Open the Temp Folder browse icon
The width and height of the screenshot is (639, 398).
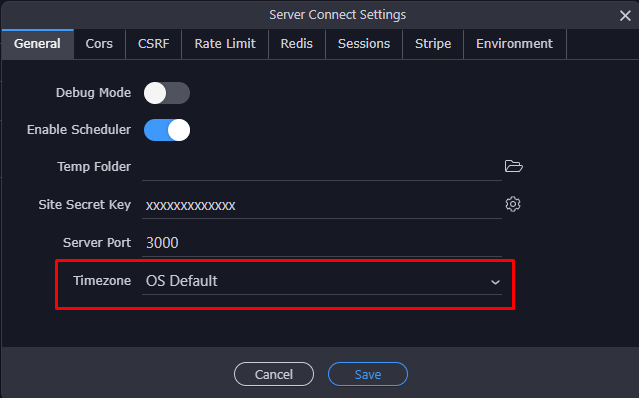(513, 166)
